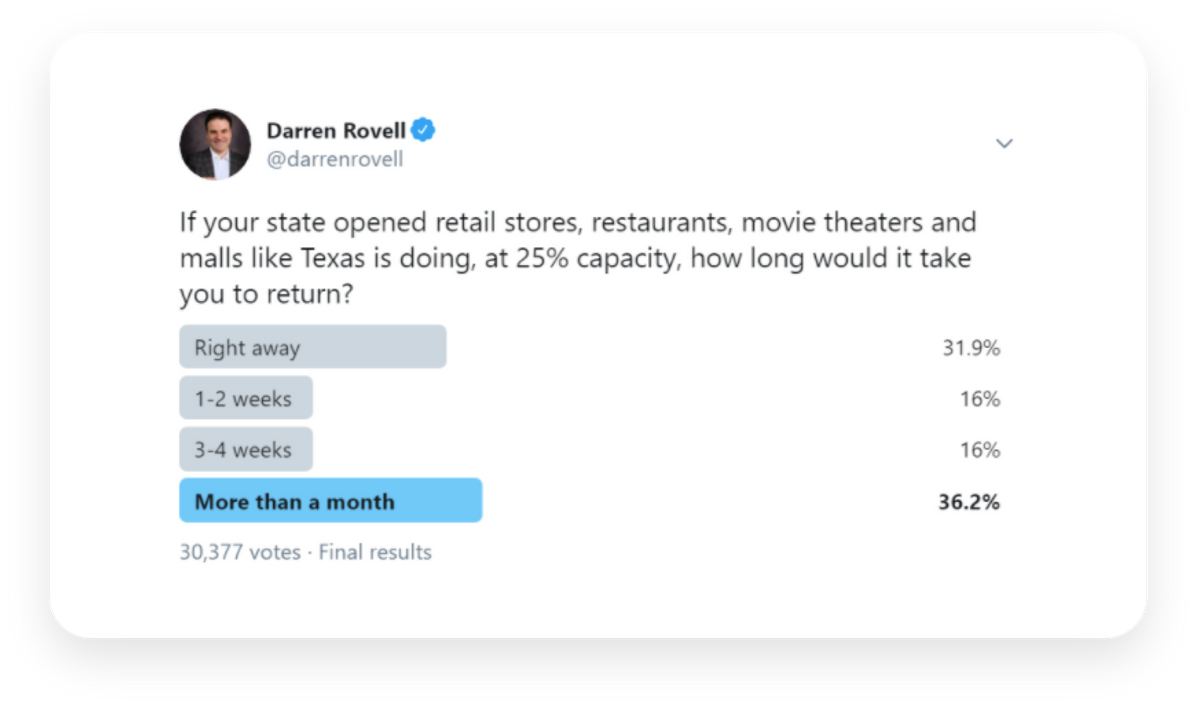Select the '3-4 weeks' poll option

pos(246,449)
